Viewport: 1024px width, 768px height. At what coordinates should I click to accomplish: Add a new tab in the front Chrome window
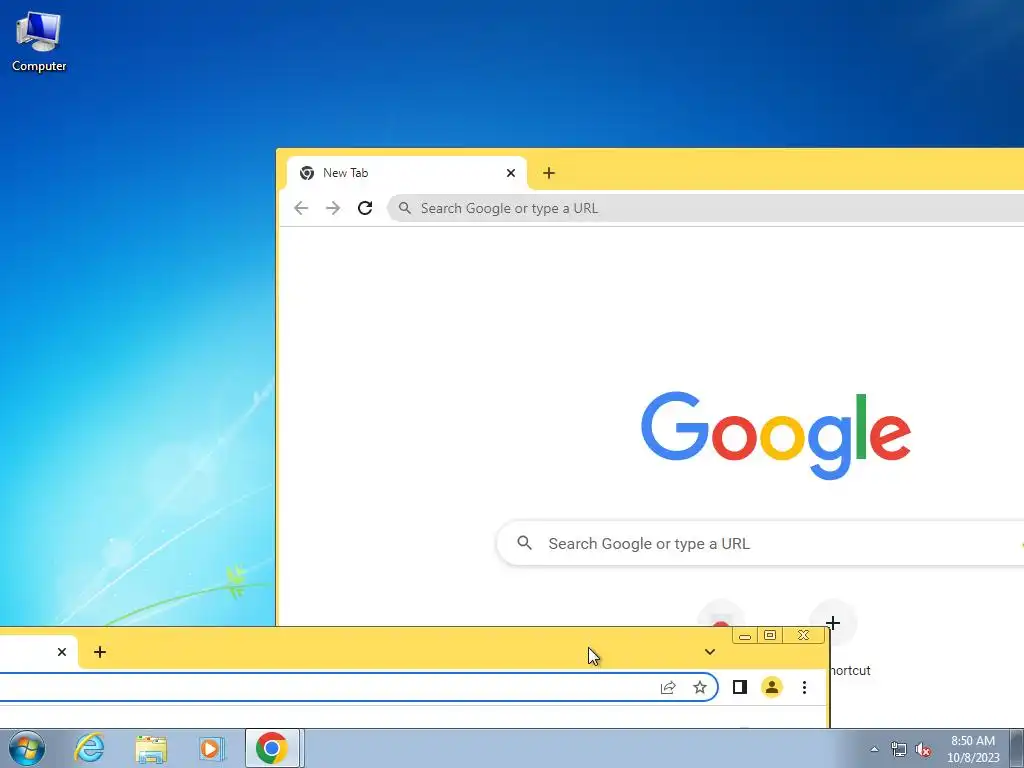tap(100, 652)
